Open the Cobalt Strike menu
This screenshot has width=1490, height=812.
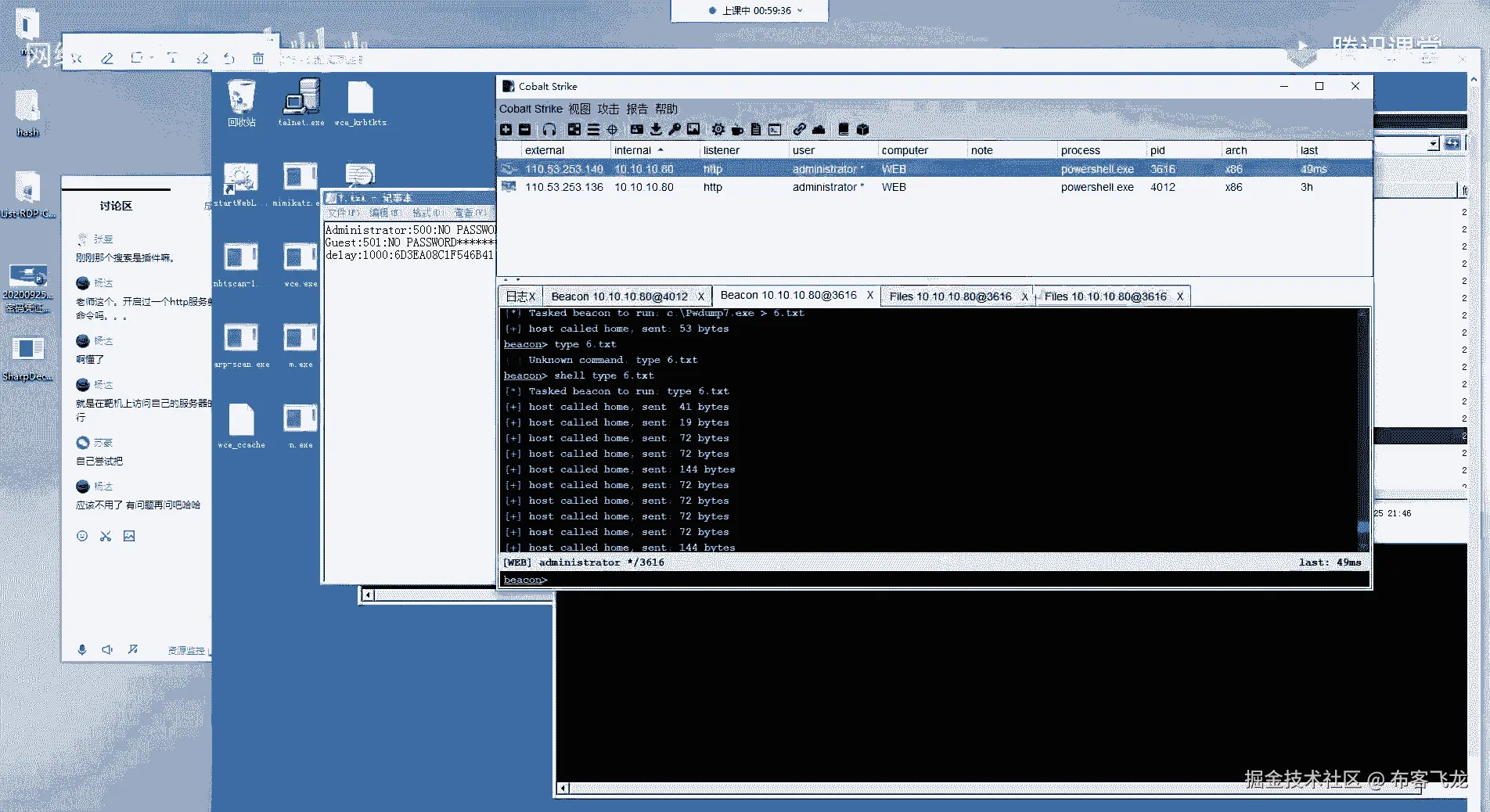(x=531, y=109)
